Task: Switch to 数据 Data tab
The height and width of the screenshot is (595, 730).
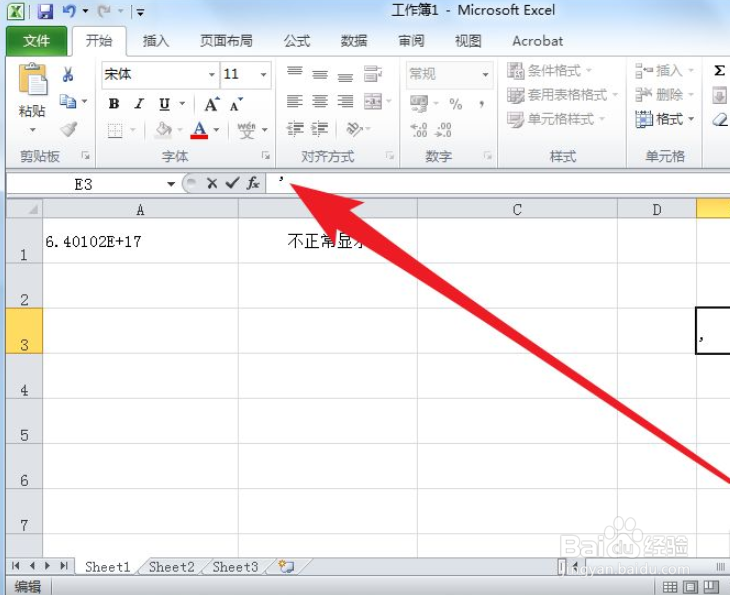Action: [354, 41]
